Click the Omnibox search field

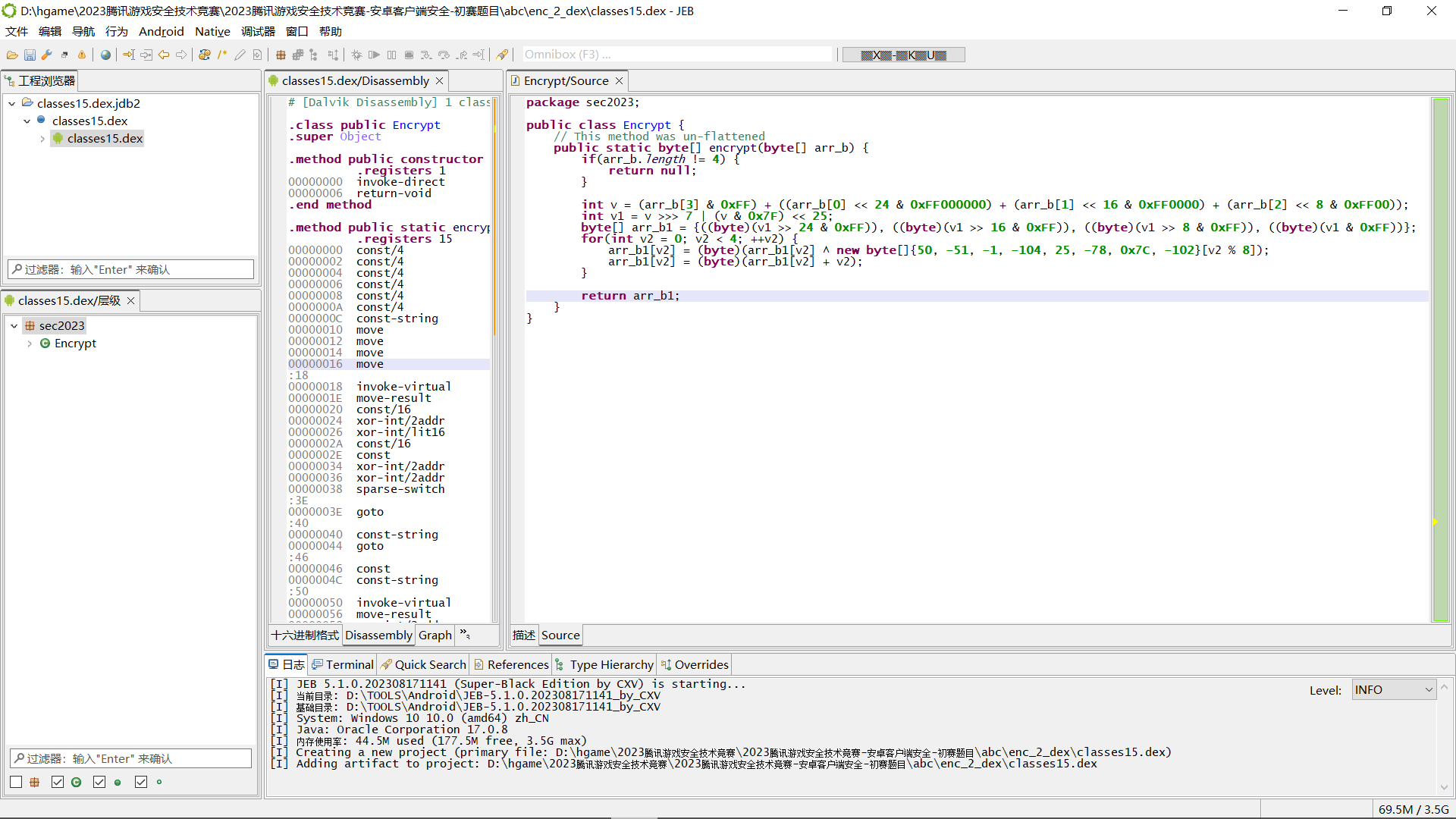pyautogui.click(x=675, y=55)
